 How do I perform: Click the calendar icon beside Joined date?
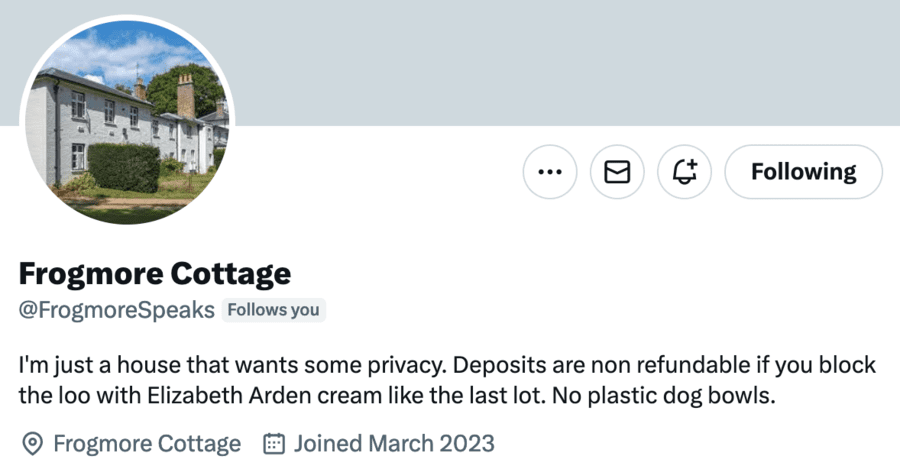pyautogui.click(x=273, y=443)
